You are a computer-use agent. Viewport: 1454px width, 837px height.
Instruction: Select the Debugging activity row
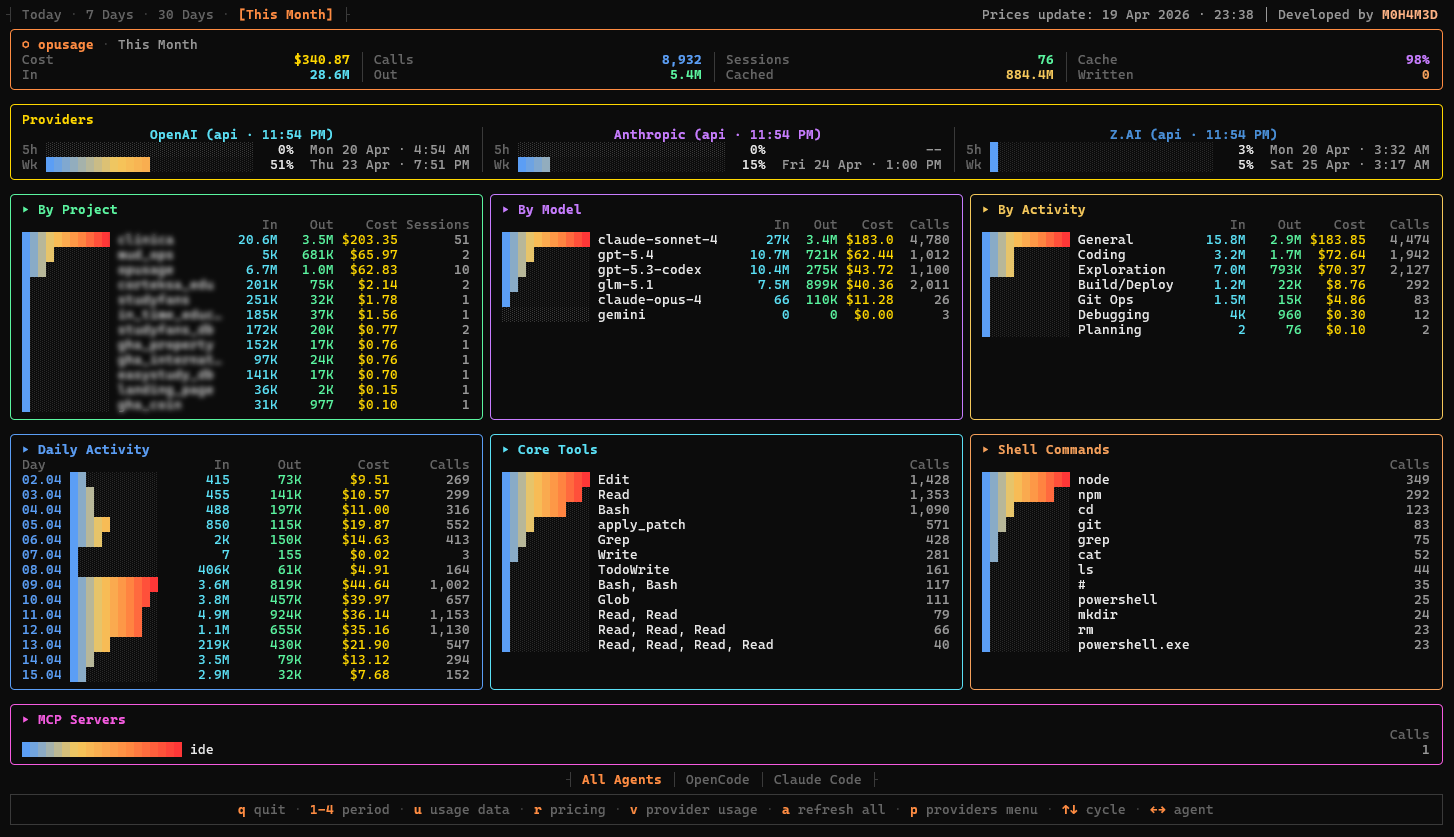point(1205,315)
